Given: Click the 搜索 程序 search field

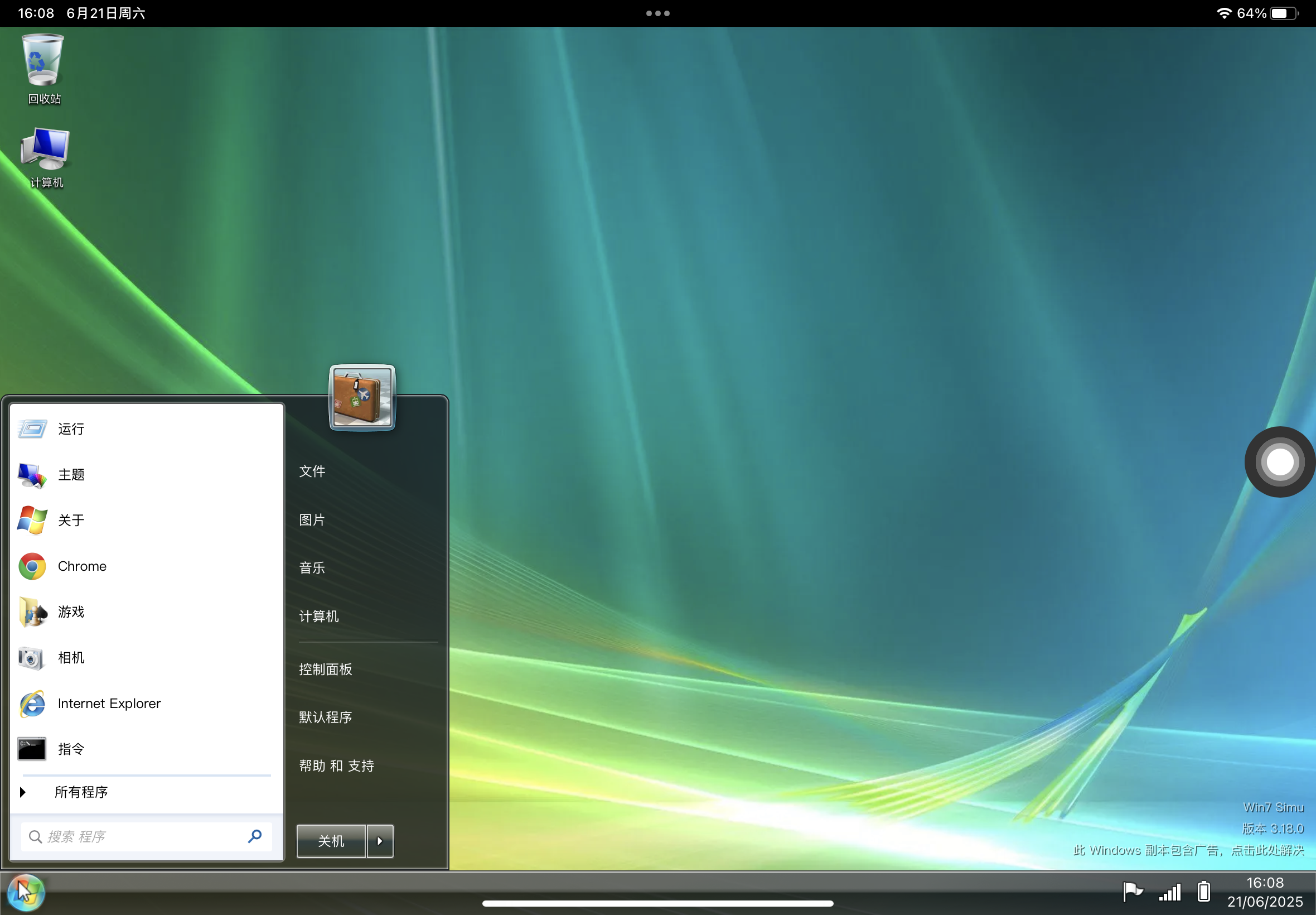Looking at the screenshot, I should pos(146,836).
